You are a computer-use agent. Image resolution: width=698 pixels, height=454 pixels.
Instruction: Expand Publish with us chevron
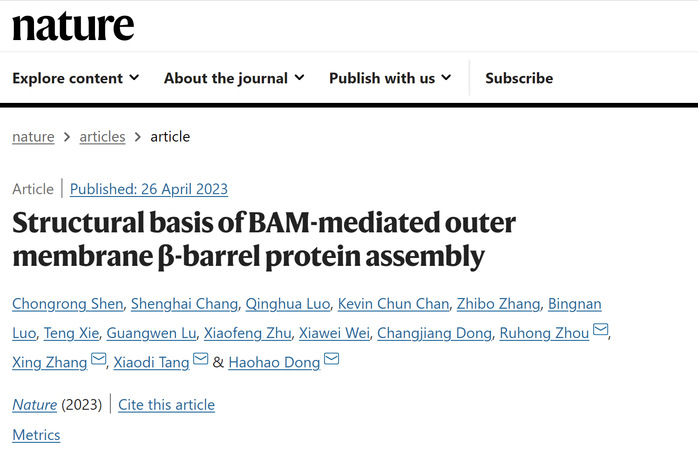pyautogui.click(x=446, y=78)
